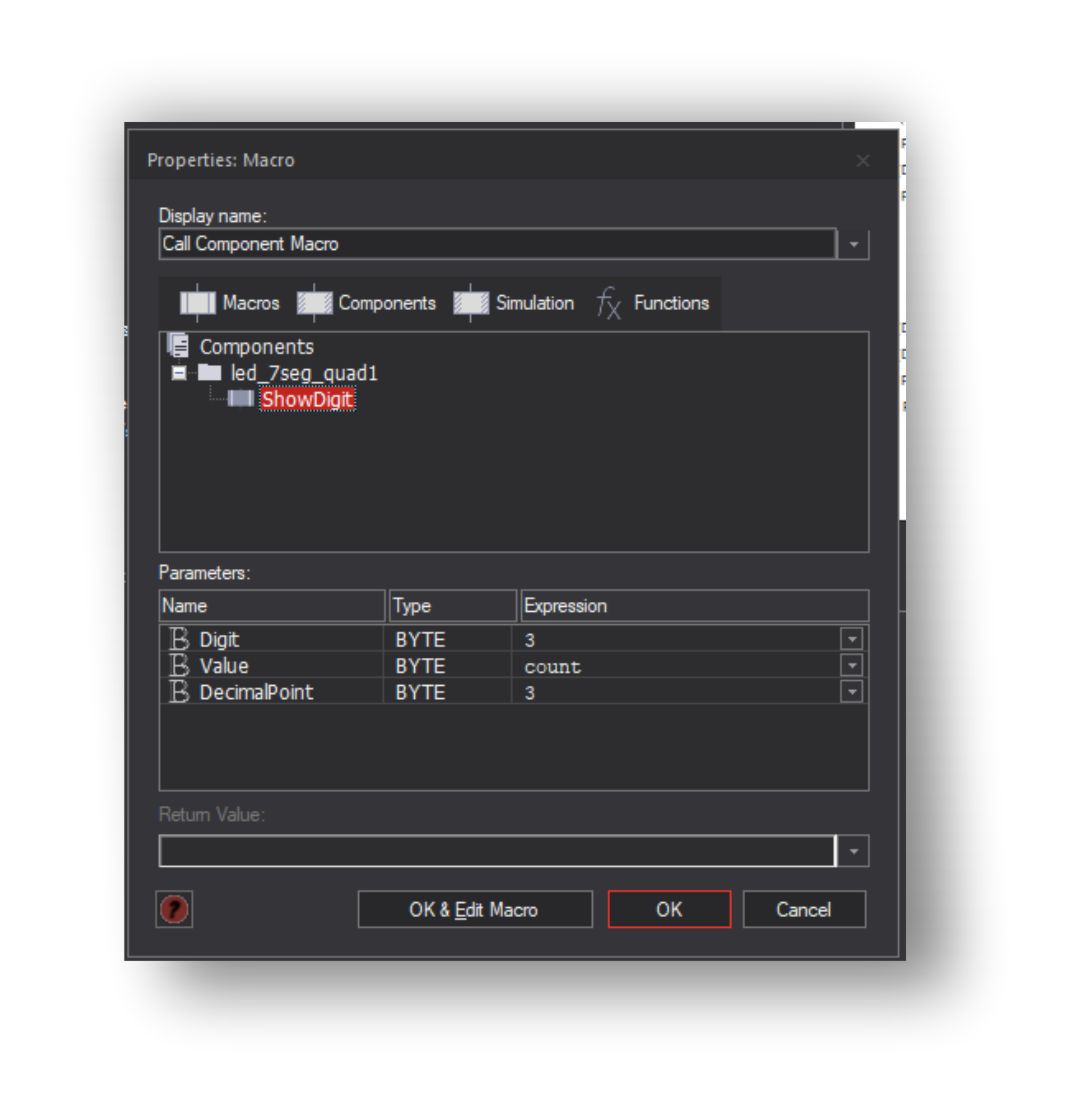Click the byte icon beside Value
This screenshot has height=1111, width=1075.
pyautogui.click(x=179, y=665)
